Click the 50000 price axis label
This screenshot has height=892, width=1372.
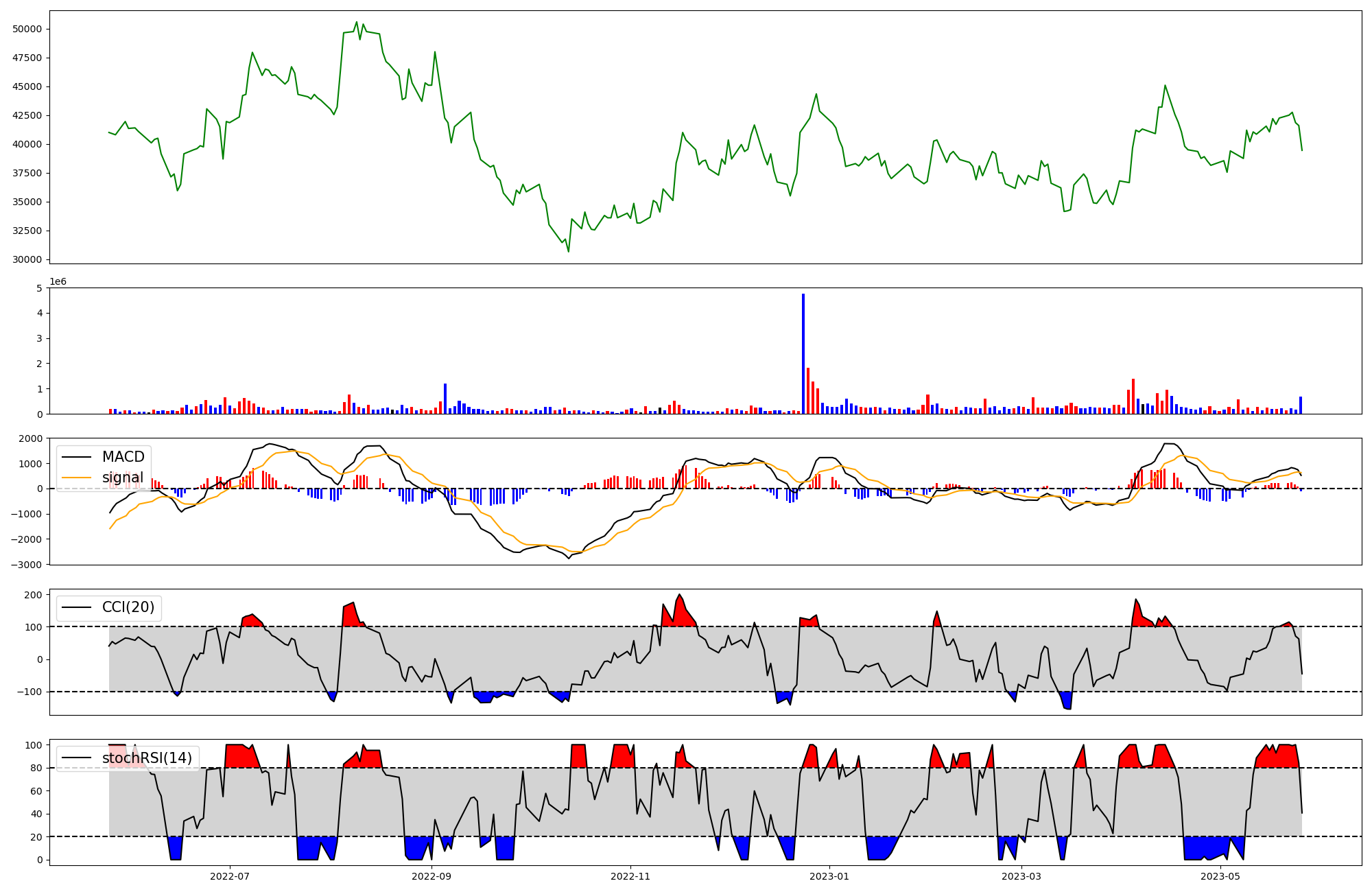pos(27,29)
